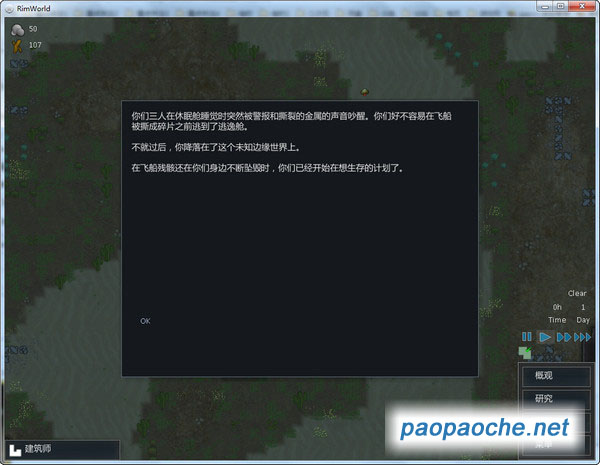Pause the game with the pause icon
This screenshot has height=465, width=600.
(527, 337)
